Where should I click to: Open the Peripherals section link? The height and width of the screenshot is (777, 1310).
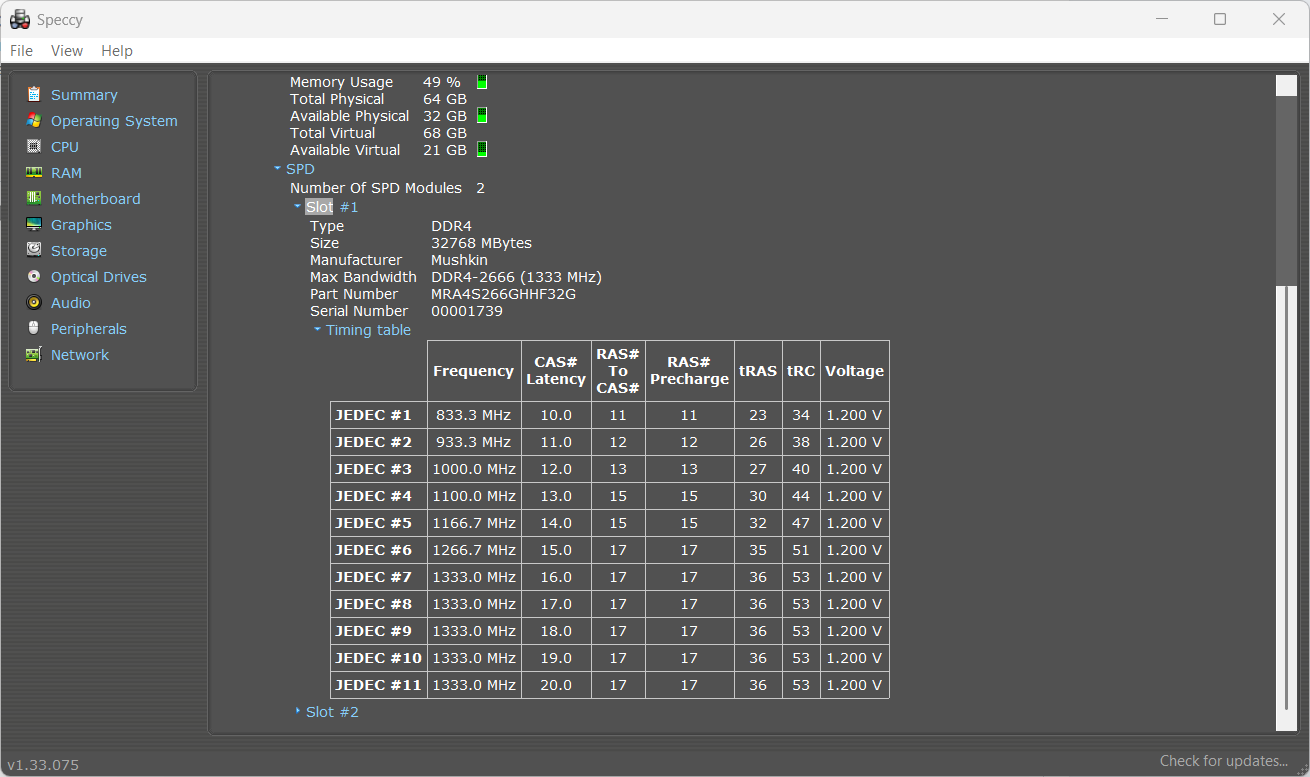pos(88,329)
